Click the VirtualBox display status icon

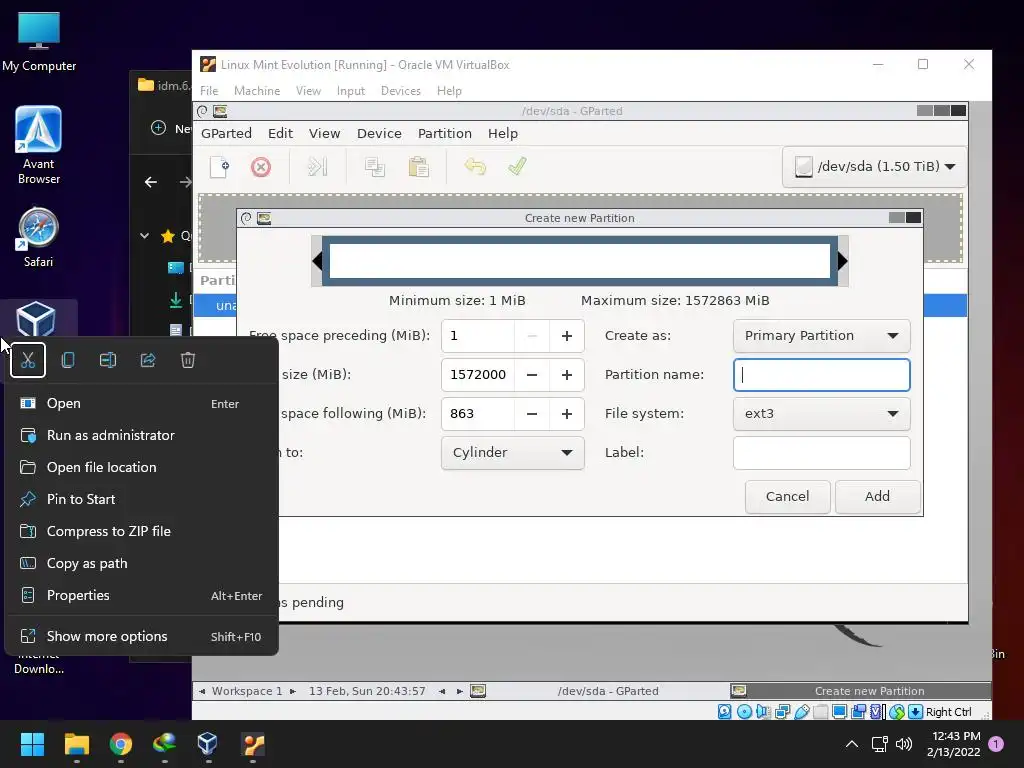tap(840, 712)
